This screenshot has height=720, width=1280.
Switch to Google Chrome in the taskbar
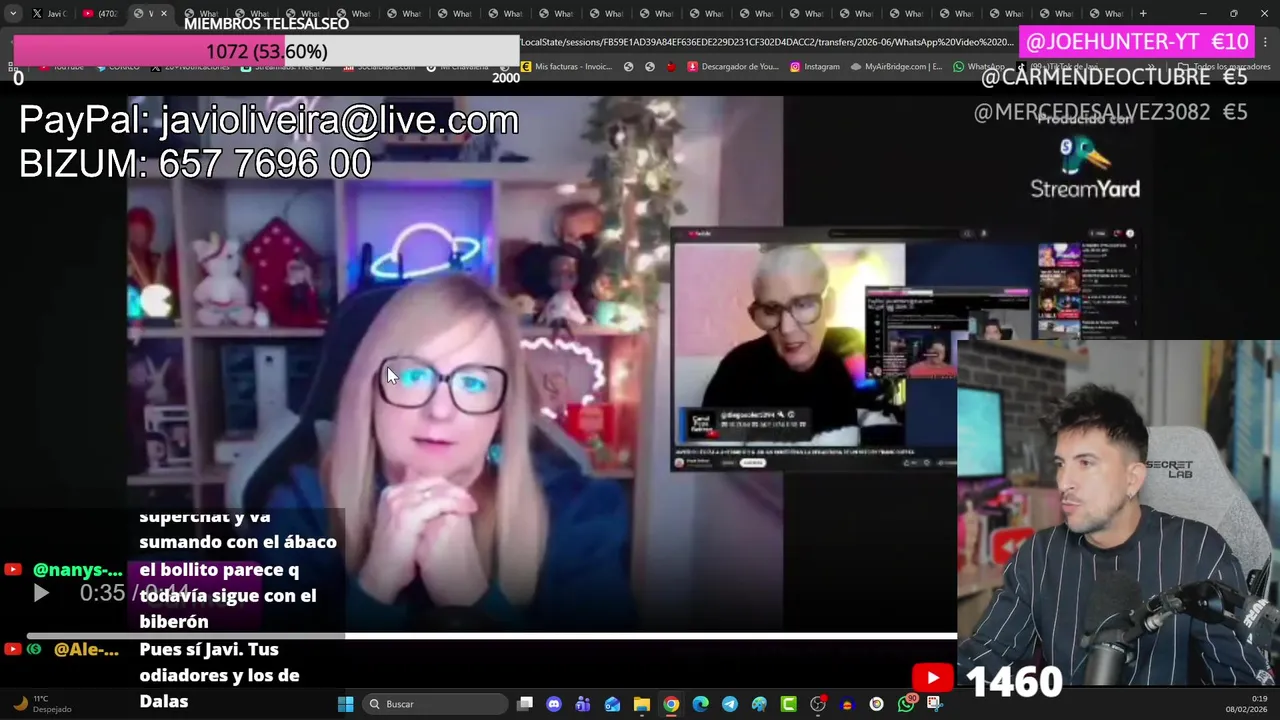[x=671, y=704]
